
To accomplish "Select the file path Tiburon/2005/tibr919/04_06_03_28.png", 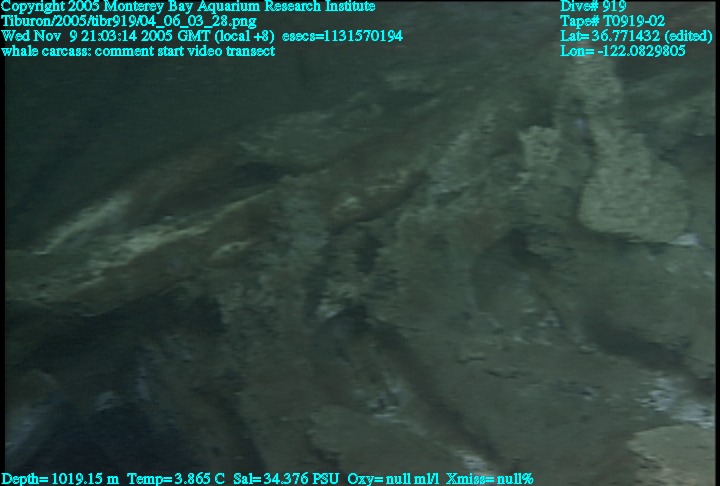I will click(129, 21).
